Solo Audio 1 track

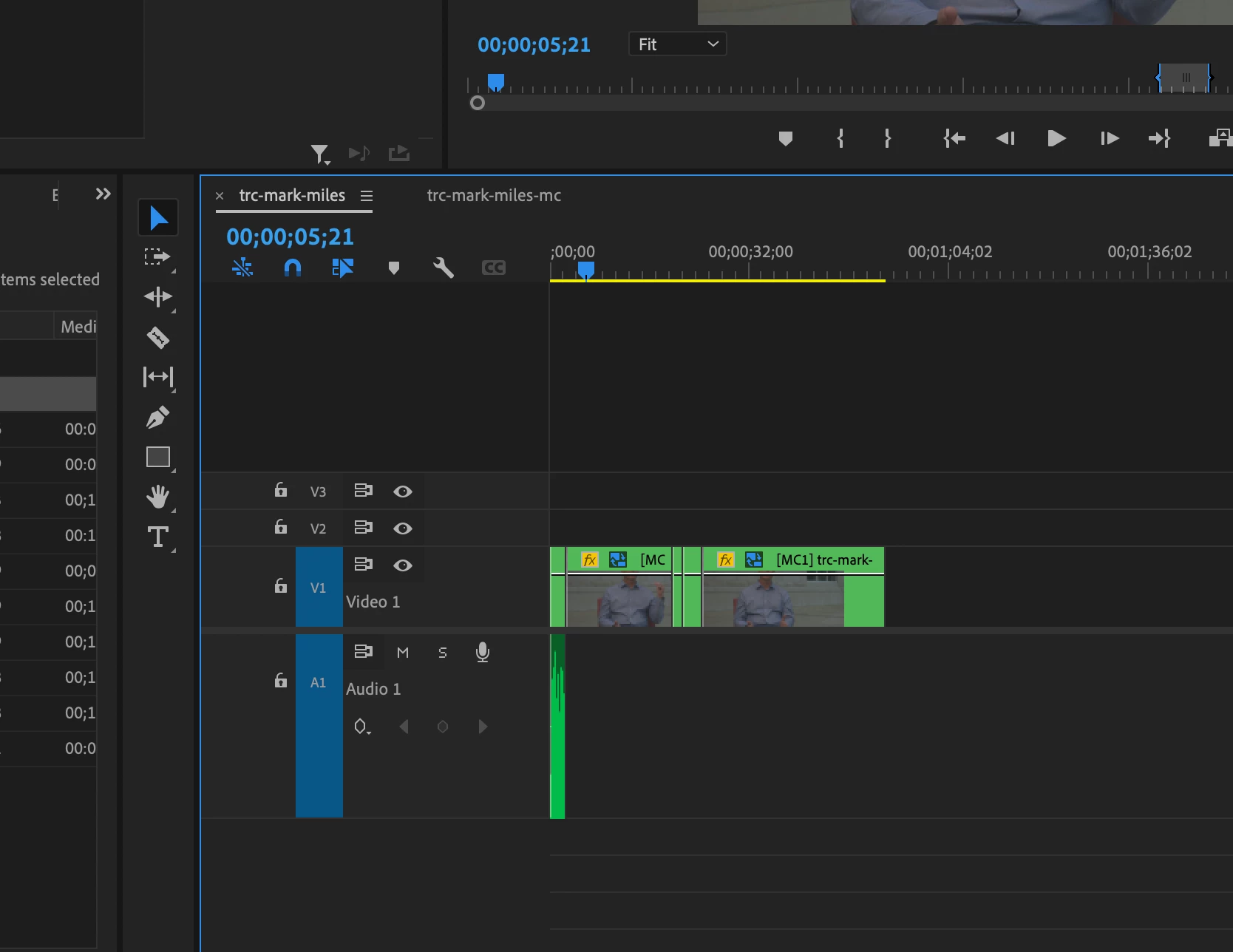pyautogui.click(x=443, y=653)
